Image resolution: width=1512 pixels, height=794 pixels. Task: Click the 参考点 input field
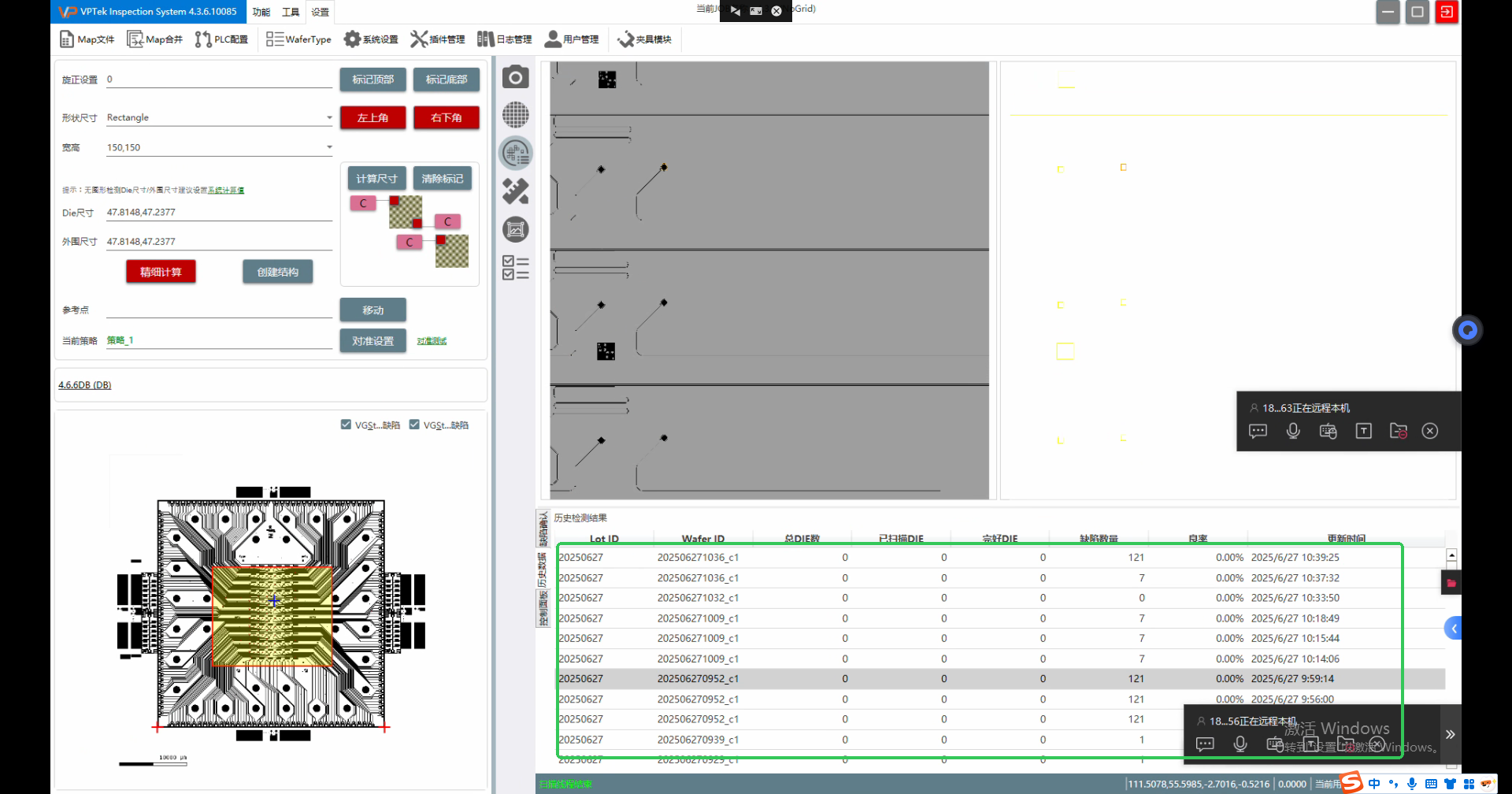coord(220,310)
